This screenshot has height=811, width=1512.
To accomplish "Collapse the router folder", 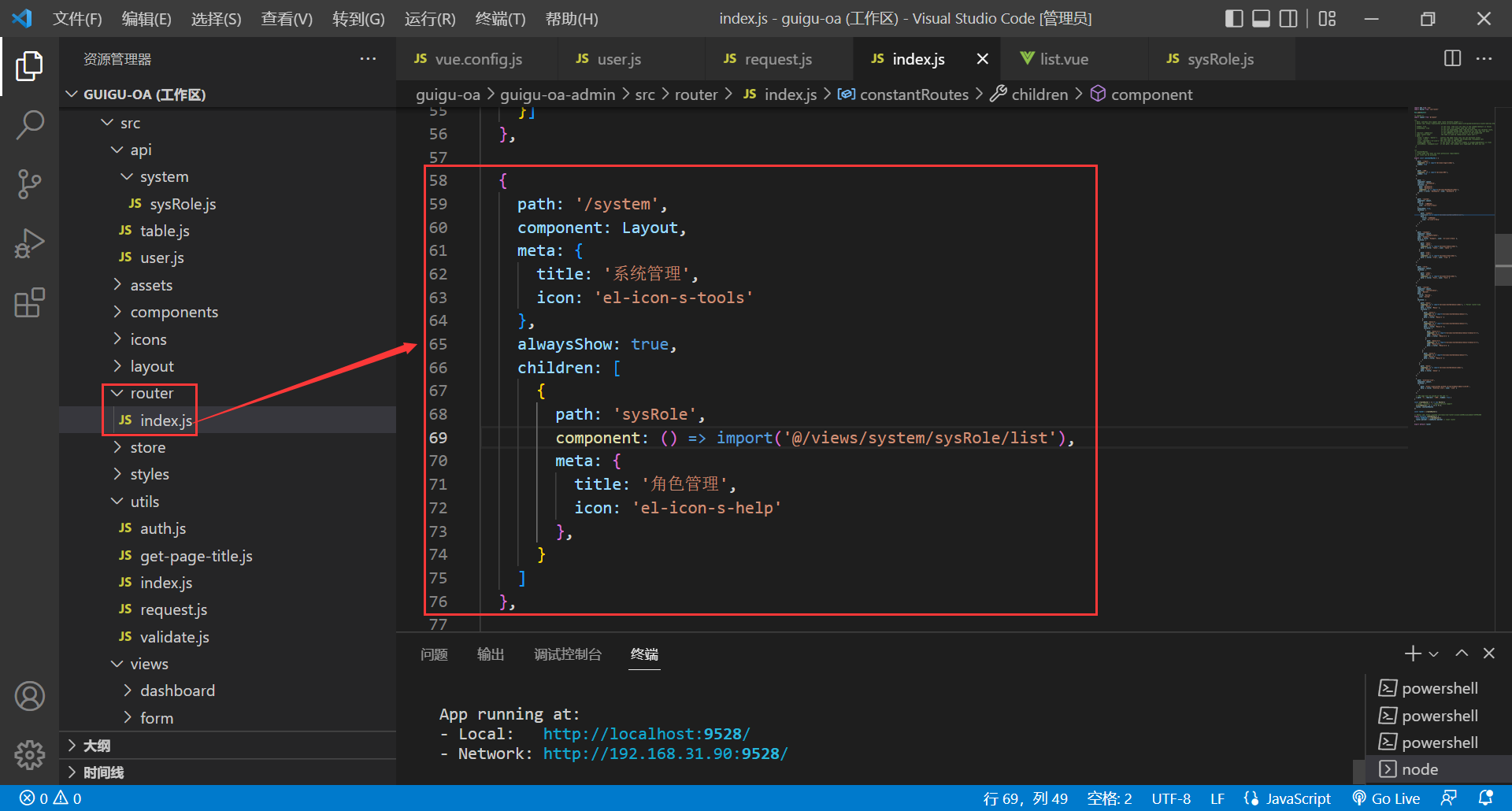I will 151,393.
